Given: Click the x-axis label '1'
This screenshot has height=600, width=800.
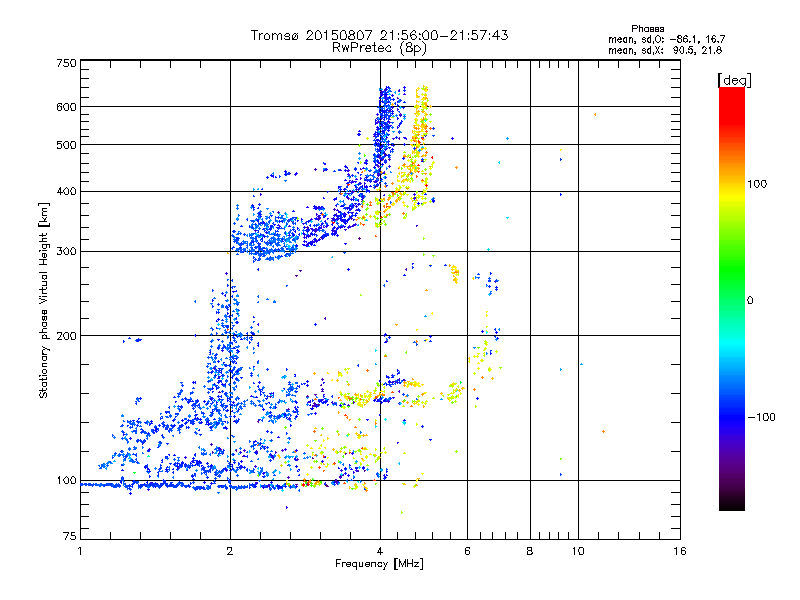Looking at the screenshot, I should pyautogui.click(x=80, y=551).
